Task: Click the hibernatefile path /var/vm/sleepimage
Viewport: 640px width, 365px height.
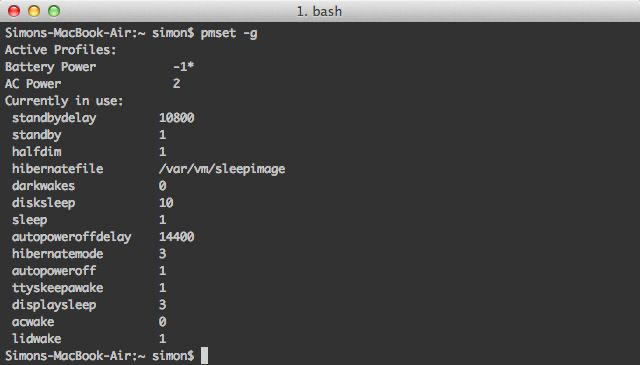Action: [x=222, y=169]
